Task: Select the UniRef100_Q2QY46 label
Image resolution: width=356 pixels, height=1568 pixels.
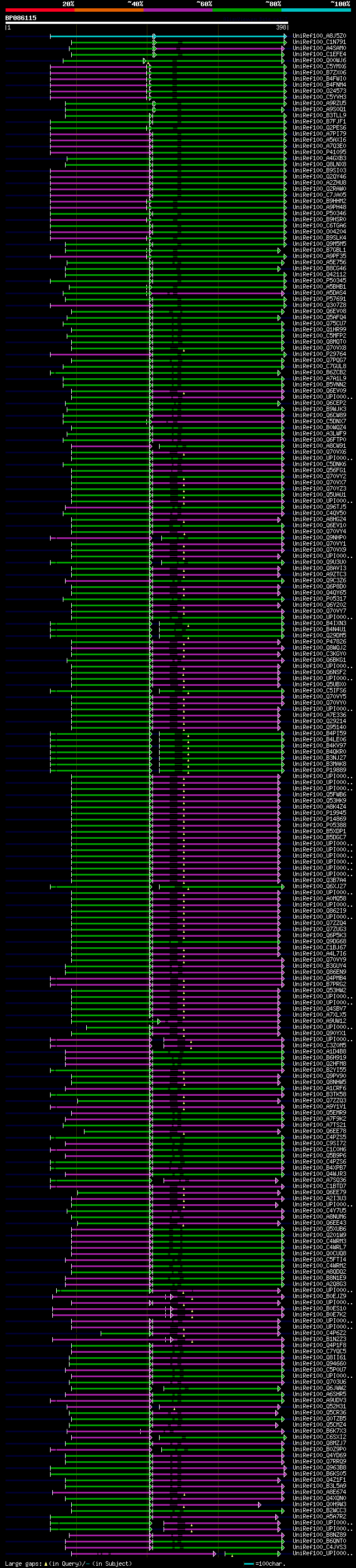Action: [319, 176]
